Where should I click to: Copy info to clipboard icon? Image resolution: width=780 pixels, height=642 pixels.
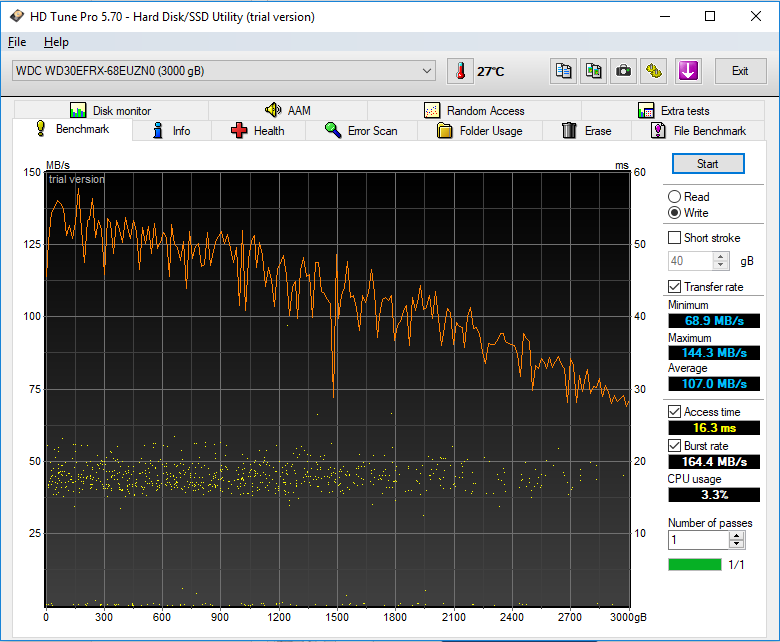coord(564,71)
